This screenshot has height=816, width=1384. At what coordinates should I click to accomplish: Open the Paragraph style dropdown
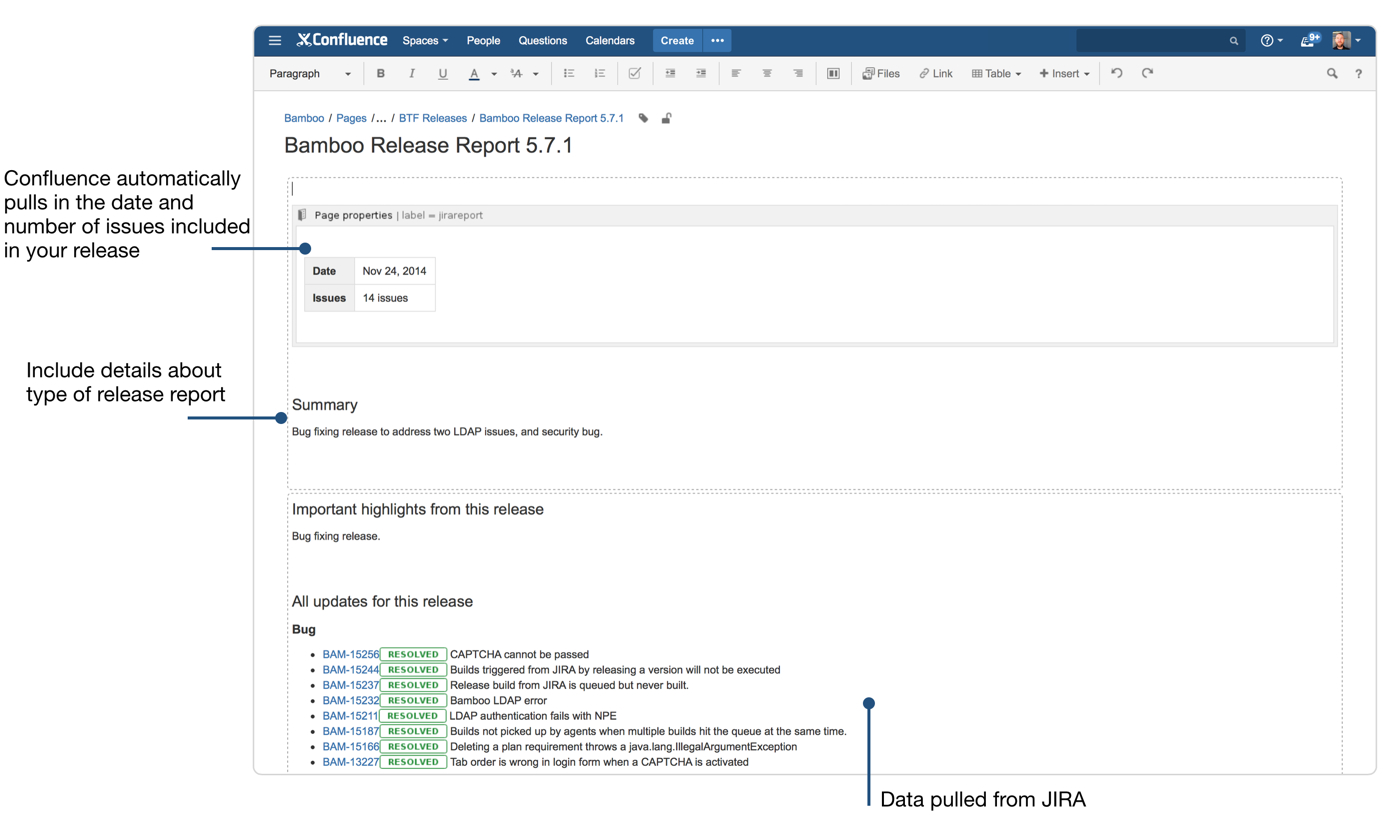coord(310,74)
